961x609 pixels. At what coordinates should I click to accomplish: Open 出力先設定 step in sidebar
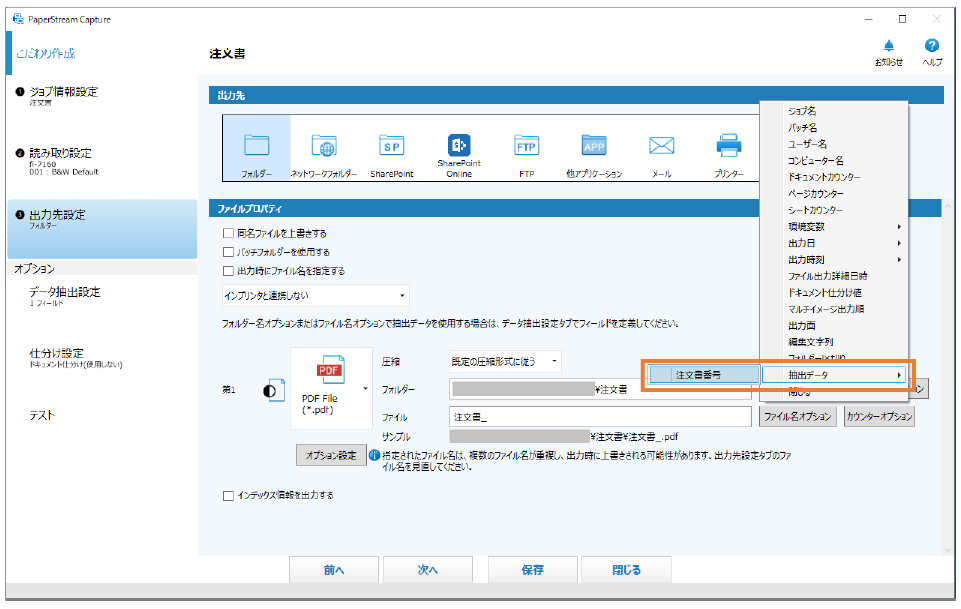102,229
